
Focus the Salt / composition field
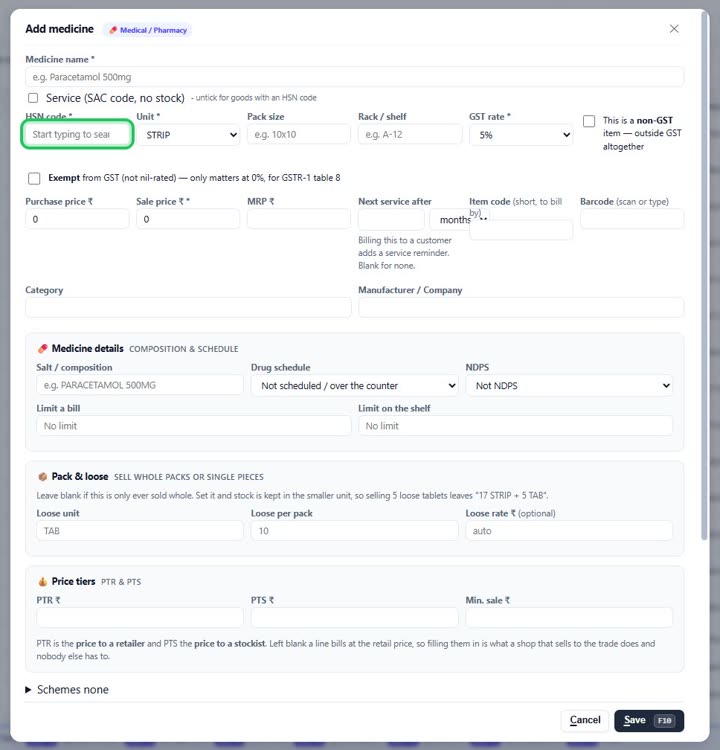click(x=140, y=385)
